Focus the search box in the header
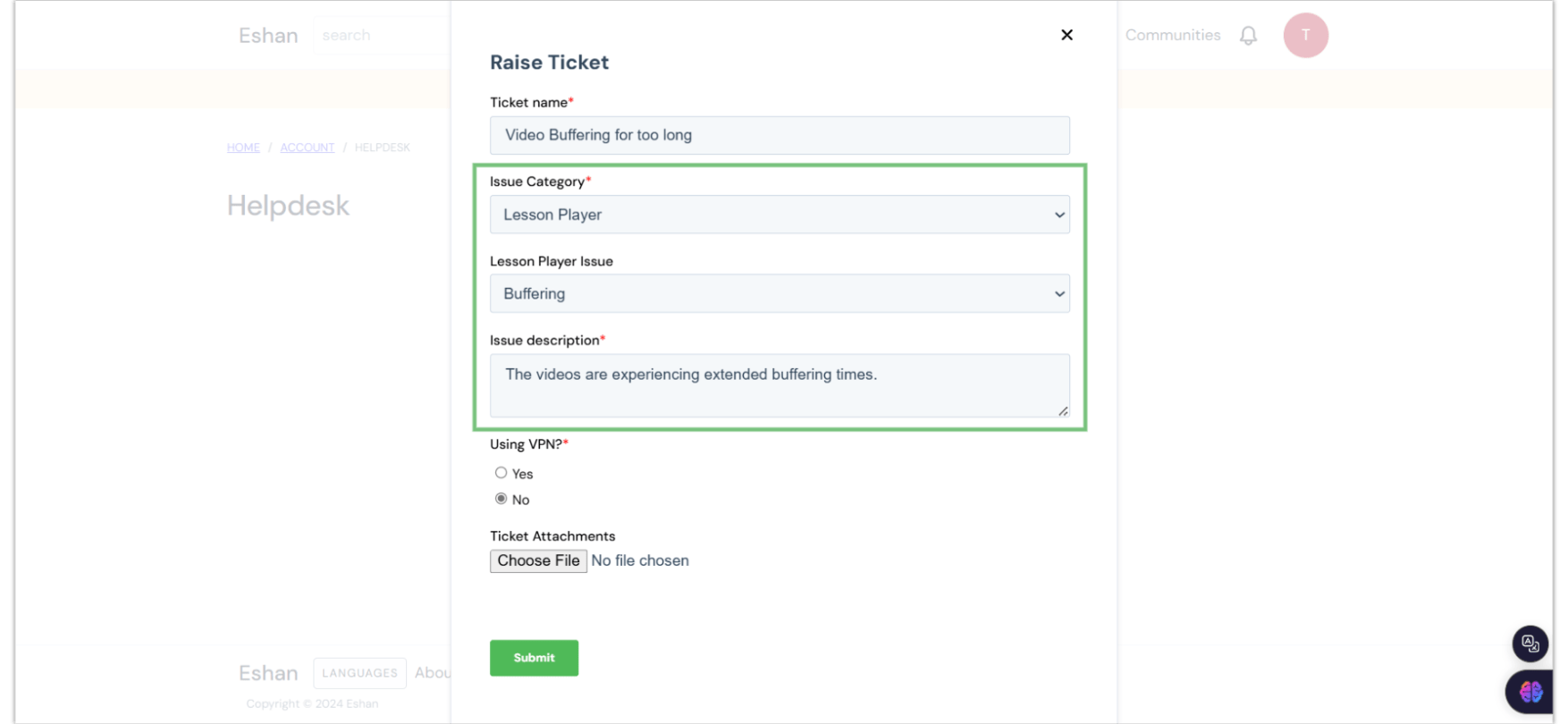Image resolution: width=1568 pixels, height=724 pixels. [380, 36]
